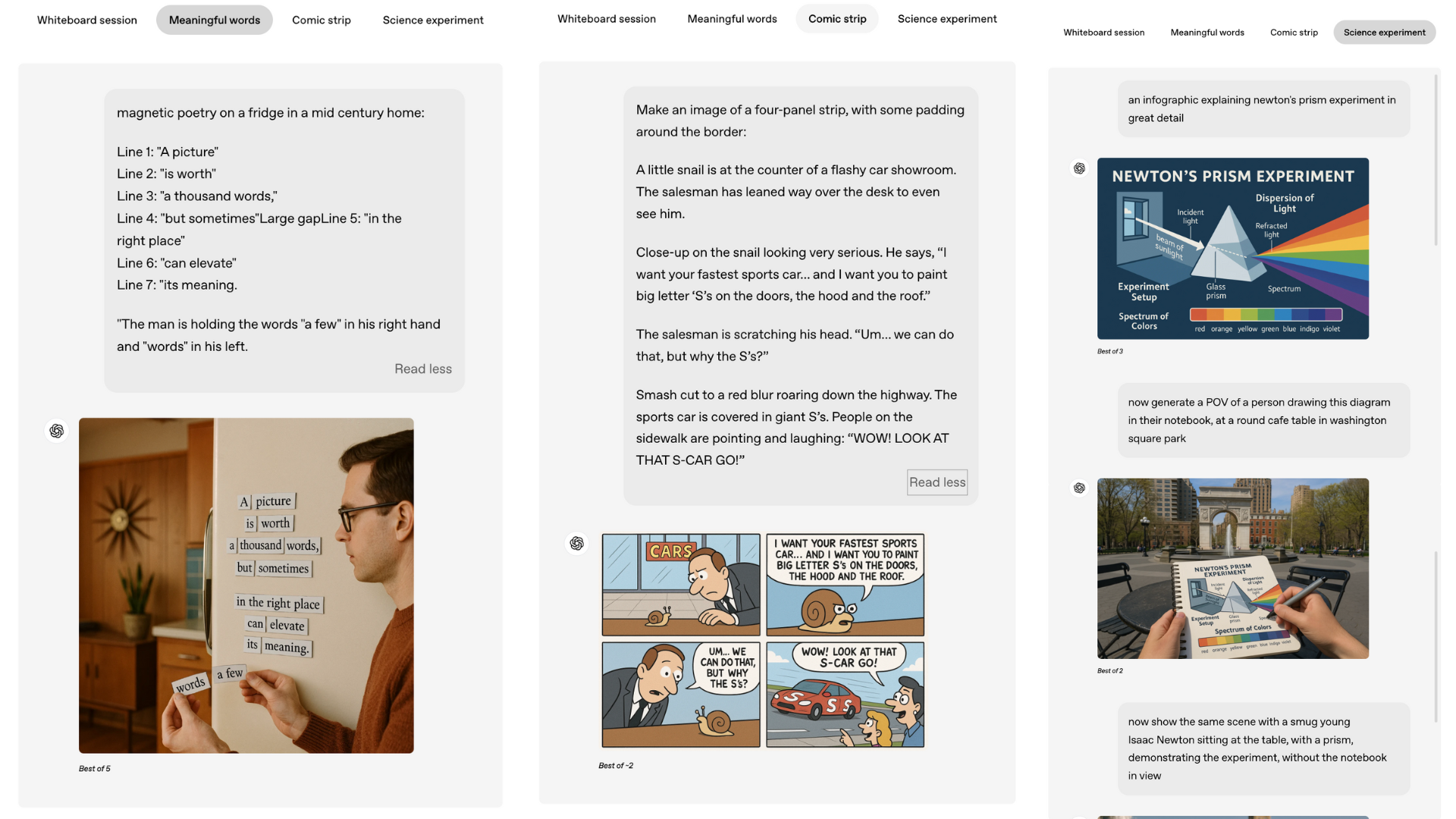Click the line 'Line 3: "a thousand words,"'
Screen dimensions: 1456x819
[x=197, y=196]
